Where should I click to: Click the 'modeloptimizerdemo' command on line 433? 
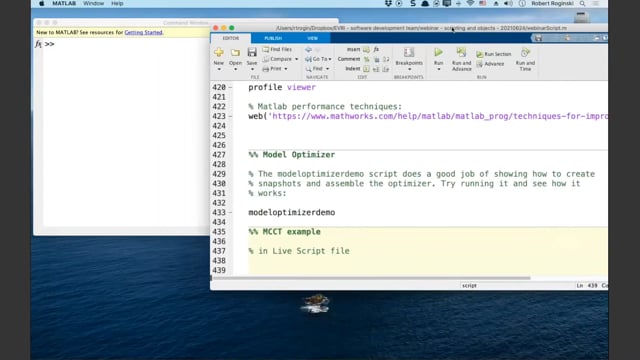click(292, 213)
